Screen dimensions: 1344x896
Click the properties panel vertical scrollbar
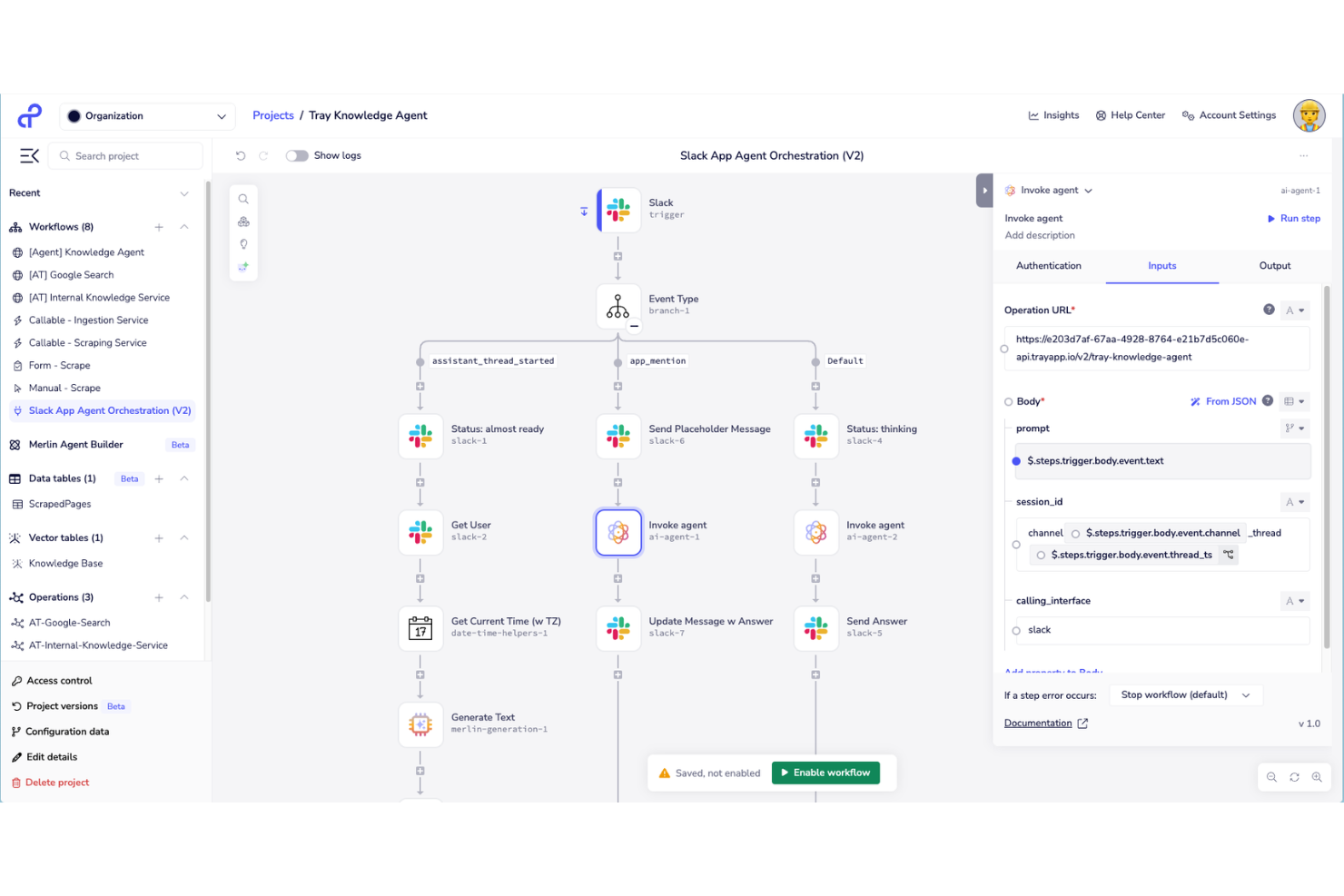[x=1327, y=467]
